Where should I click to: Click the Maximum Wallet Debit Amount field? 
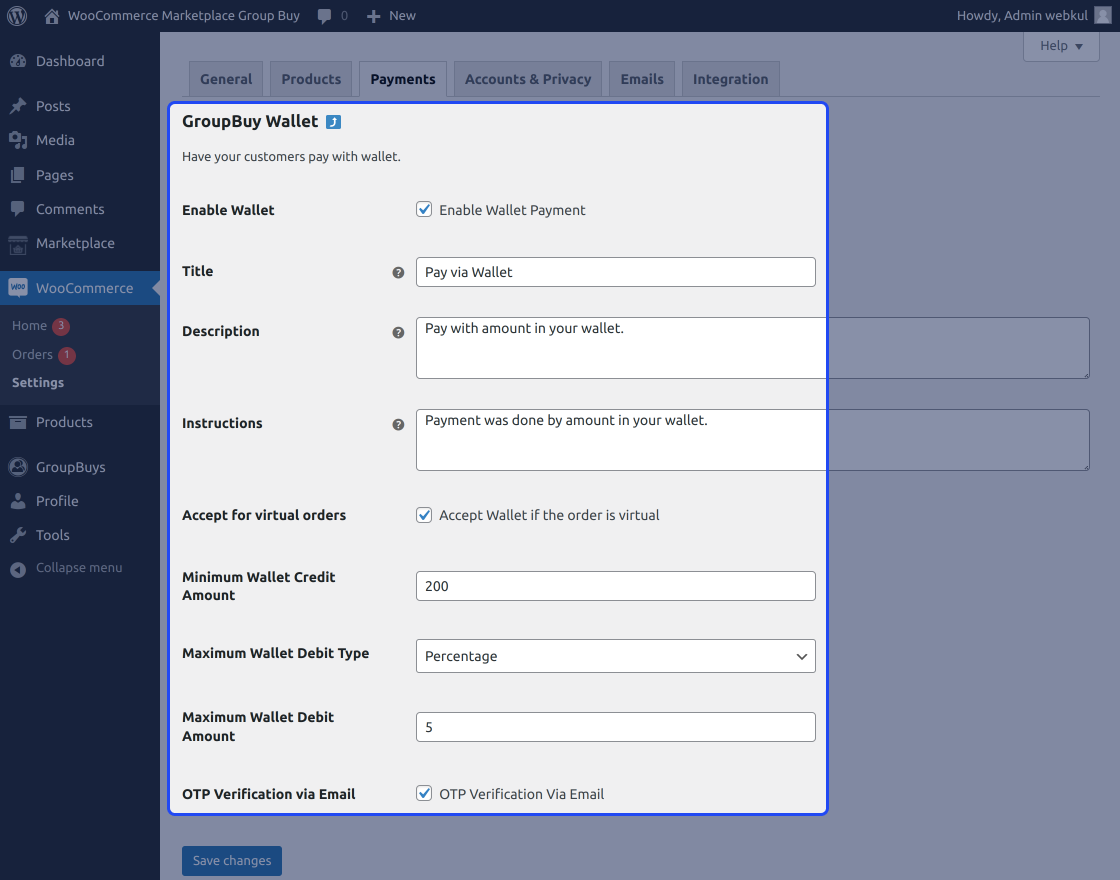[616, 726]
